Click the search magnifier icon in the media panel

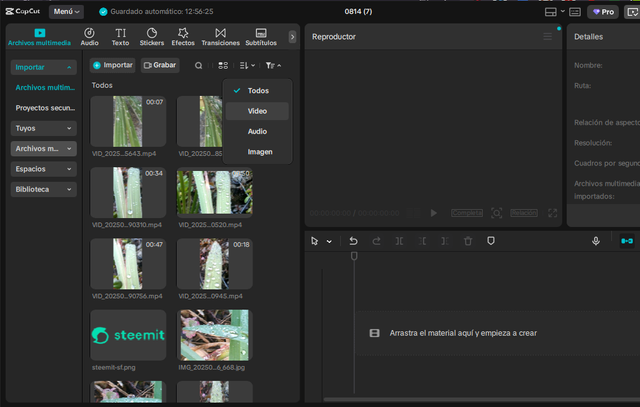[198, 66]
